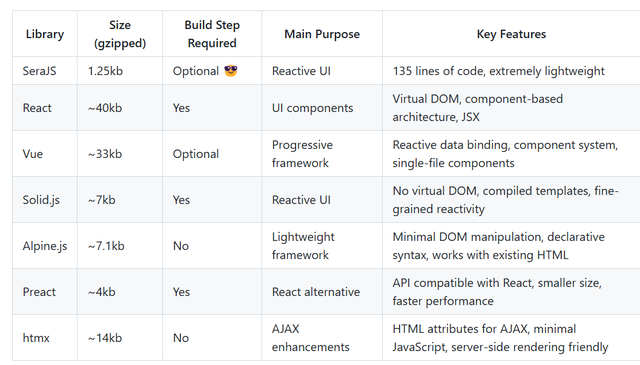Select the Vue row name
The image size is (640, 365).
33,154
